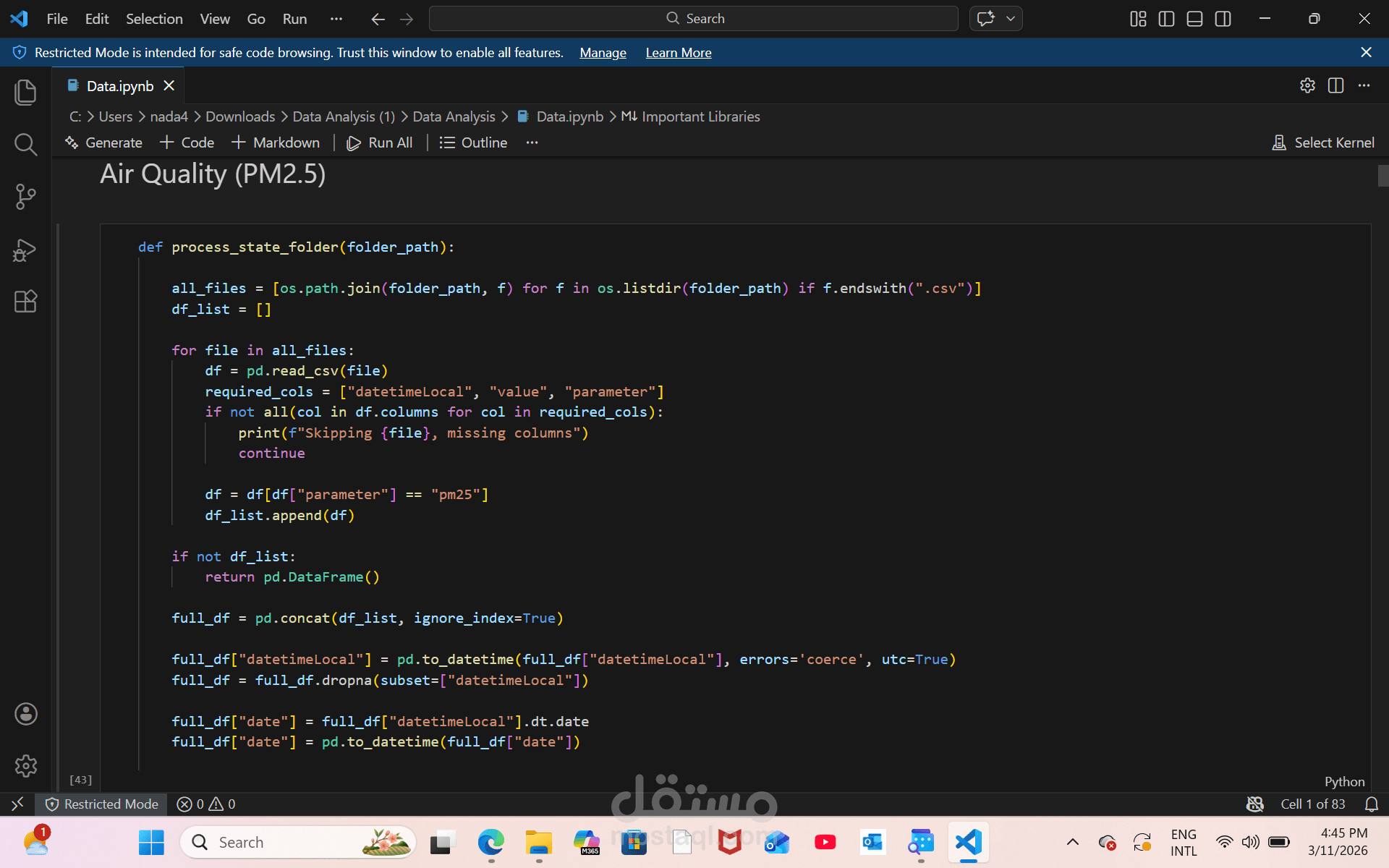Toggle the bottom panel layout button

pos(1194,19)
